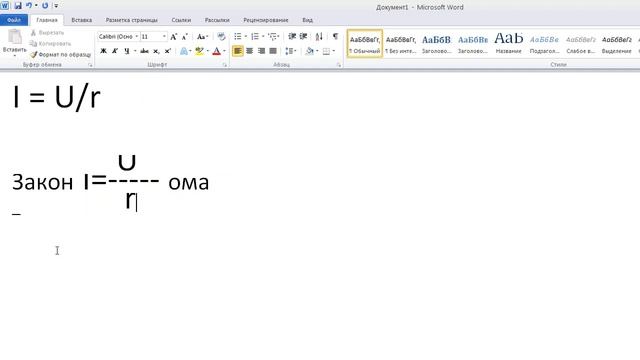
Task: Switch to Рассылки tab
Action: tap(217, 20)
